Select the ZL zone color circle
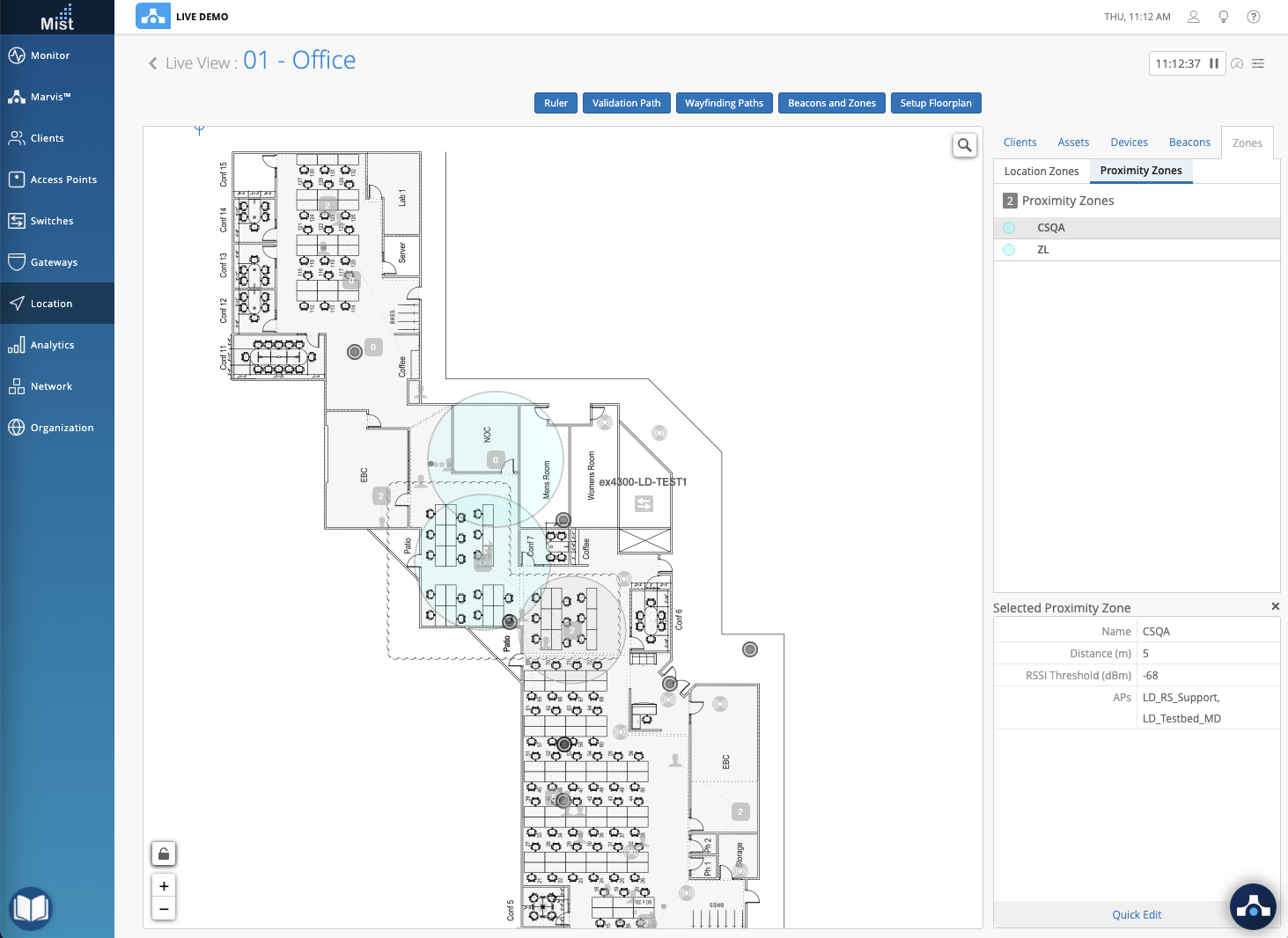Screen dimensions: 1288x938 pyautogui.click(x=1009, y=250)
